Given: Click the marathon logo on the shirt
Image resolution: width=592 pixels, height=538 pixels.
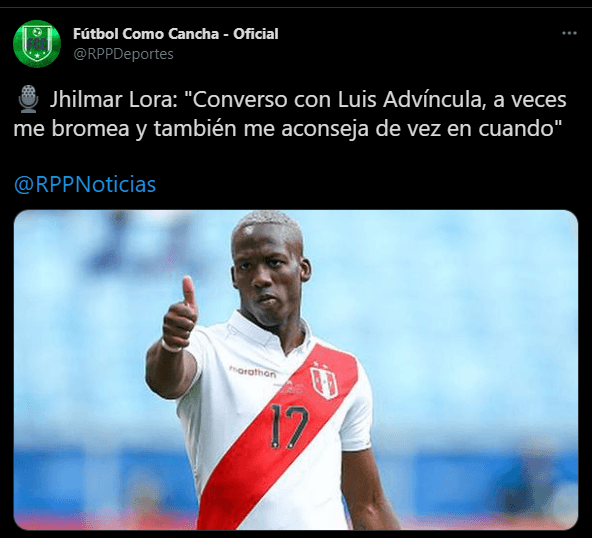Looking at the screenshot, I should point(253,372).
